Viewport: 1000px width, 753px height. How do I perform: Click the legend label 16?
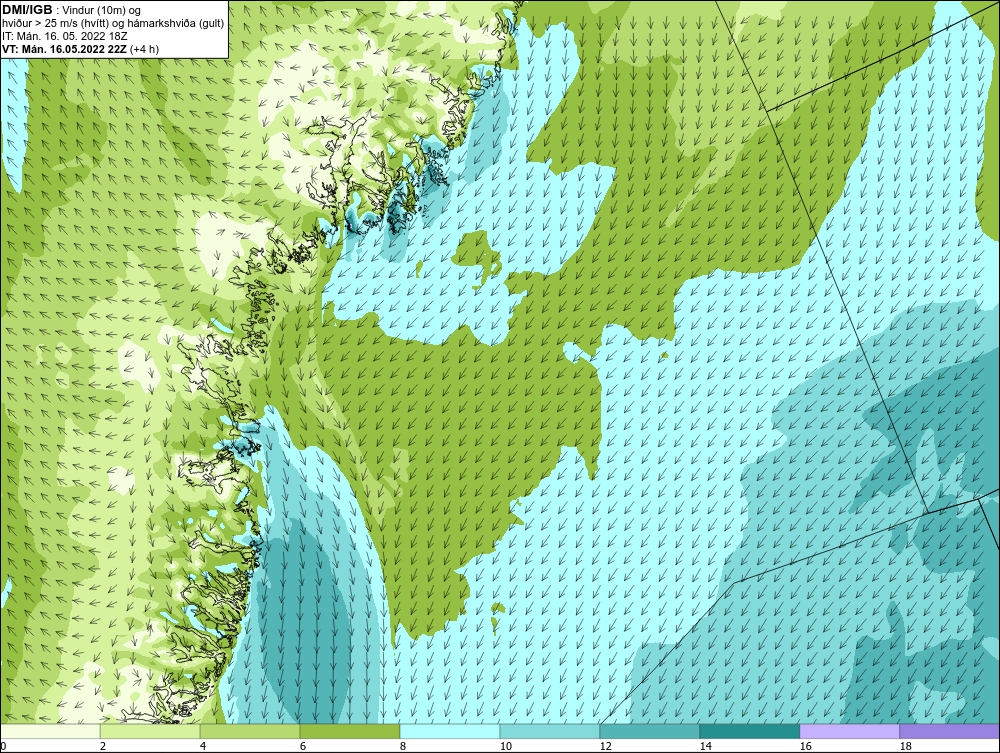point(805,746)
